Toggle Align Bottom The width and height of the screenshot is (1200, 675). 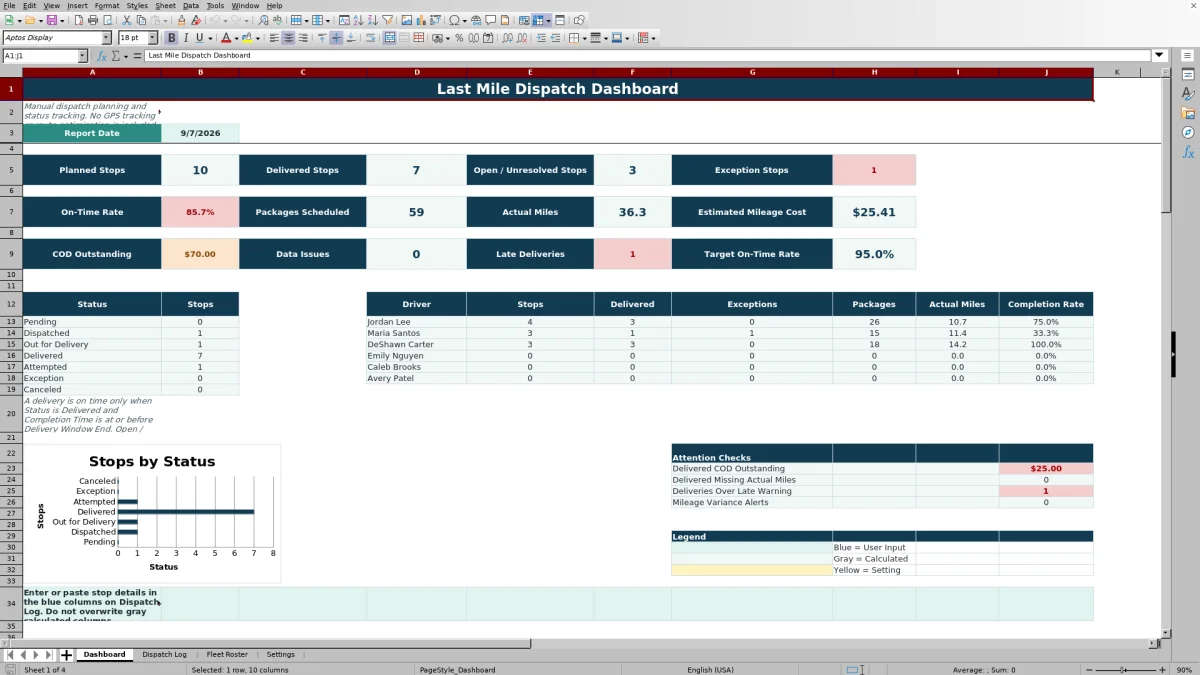(351, 38)
